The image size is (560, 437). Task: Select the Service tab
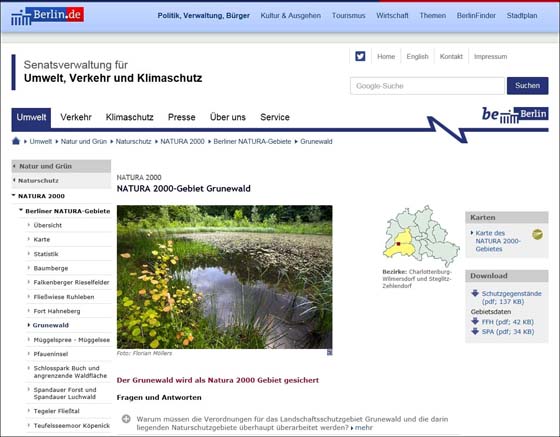[x=275, y=117]
